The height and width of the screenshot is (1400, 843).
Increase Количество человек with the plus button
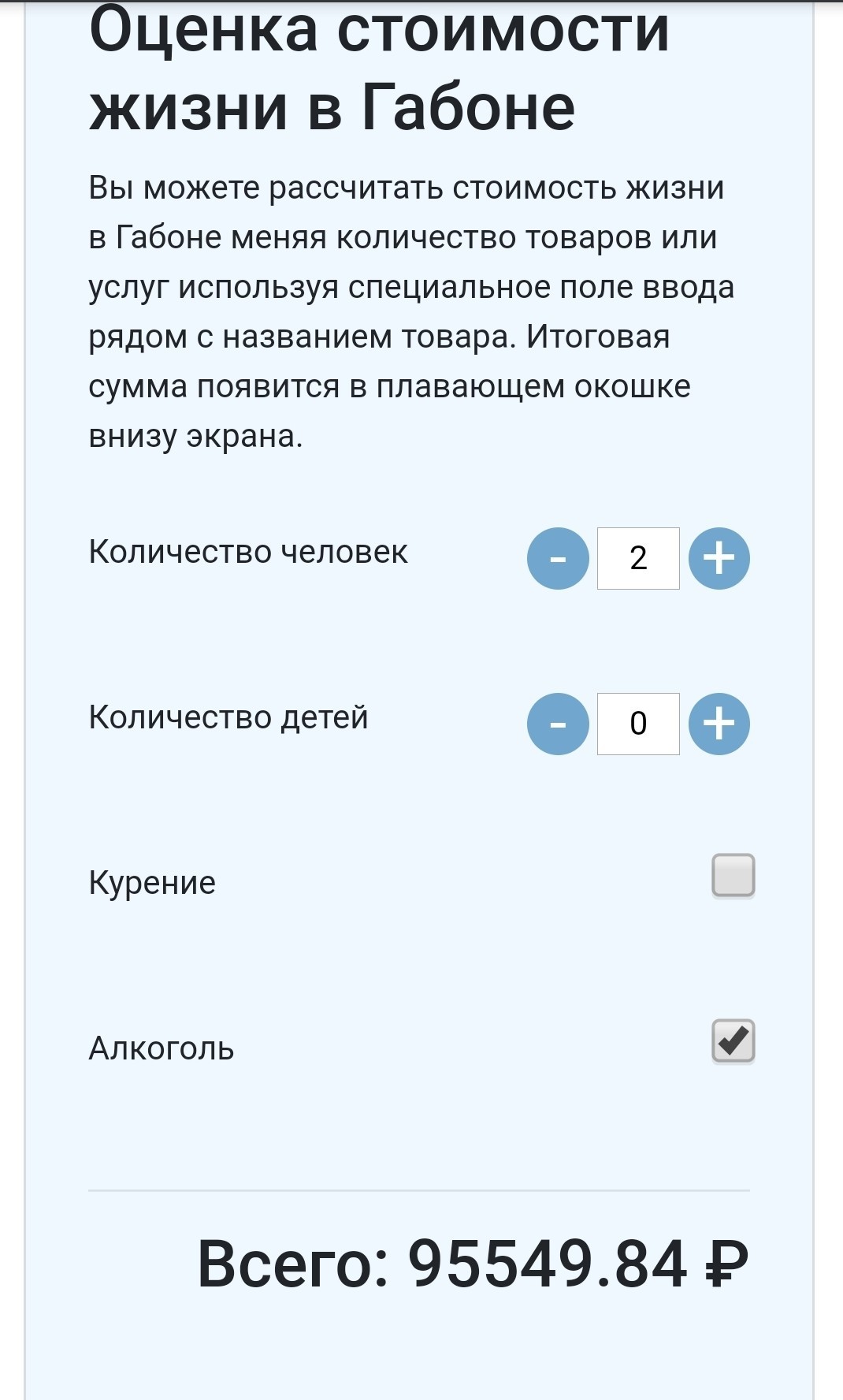719,558
